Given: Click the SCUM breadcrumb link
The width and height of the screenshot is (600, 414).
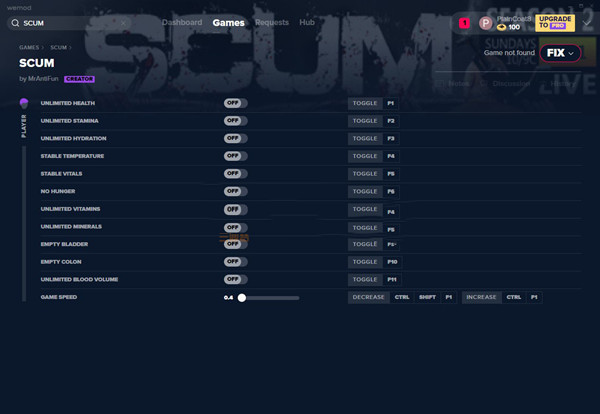Looking at the screenshot, I should click(x=59, y=47).
